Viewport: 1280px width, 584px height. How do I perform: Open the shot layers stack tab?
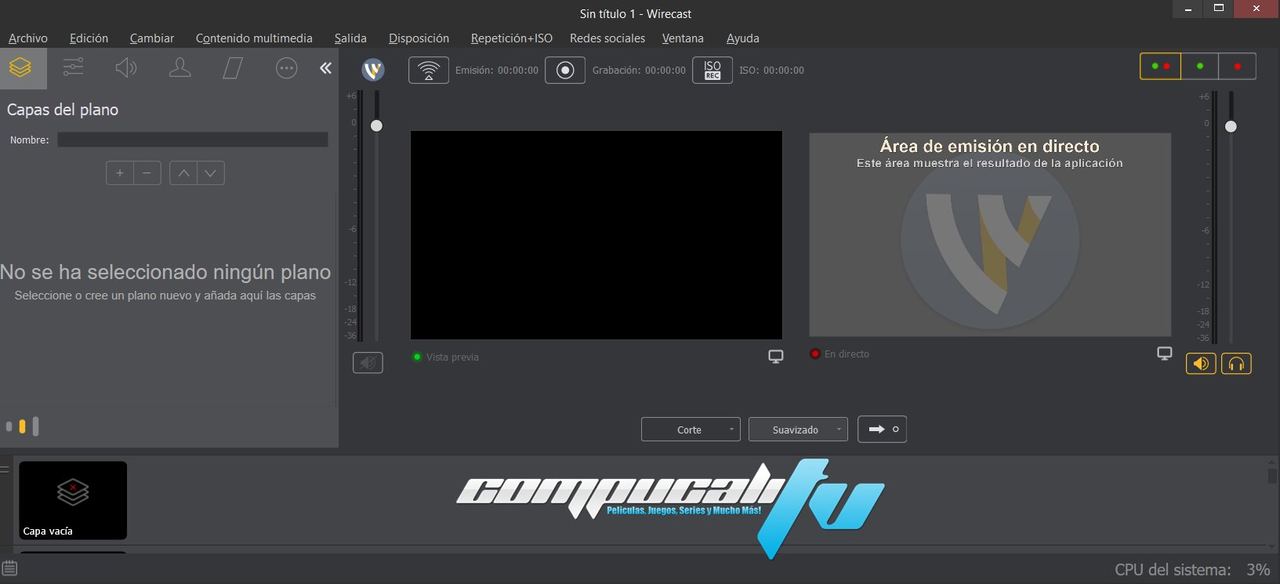(x=21, y=68)
